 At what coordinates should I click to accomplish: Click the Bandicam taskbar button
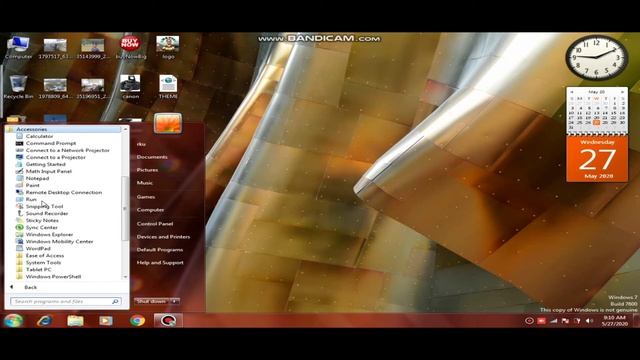pos(168,321)
